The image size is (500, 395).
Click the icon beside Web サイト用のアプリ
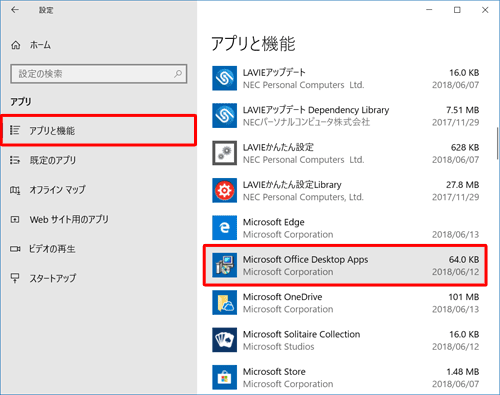(15, 219)
